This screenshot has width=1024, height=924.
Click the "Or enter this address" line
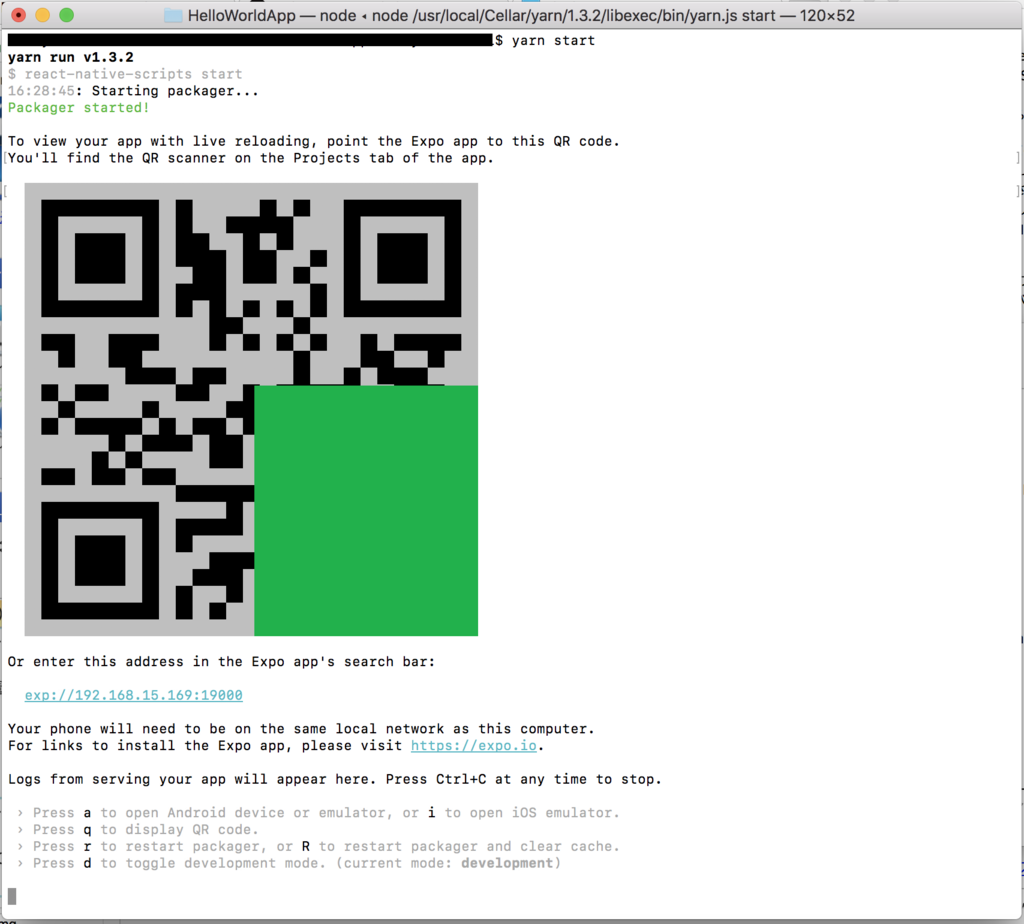(221, 661)
